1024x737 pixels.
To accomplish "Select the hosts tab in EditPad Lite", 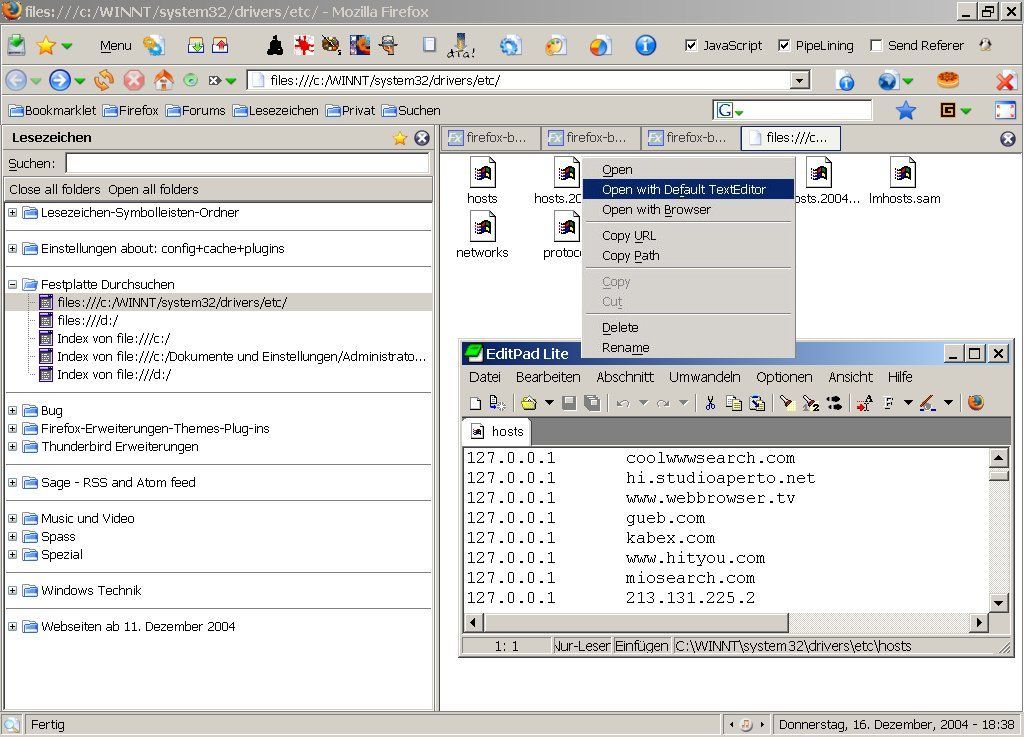I will 497,431.
